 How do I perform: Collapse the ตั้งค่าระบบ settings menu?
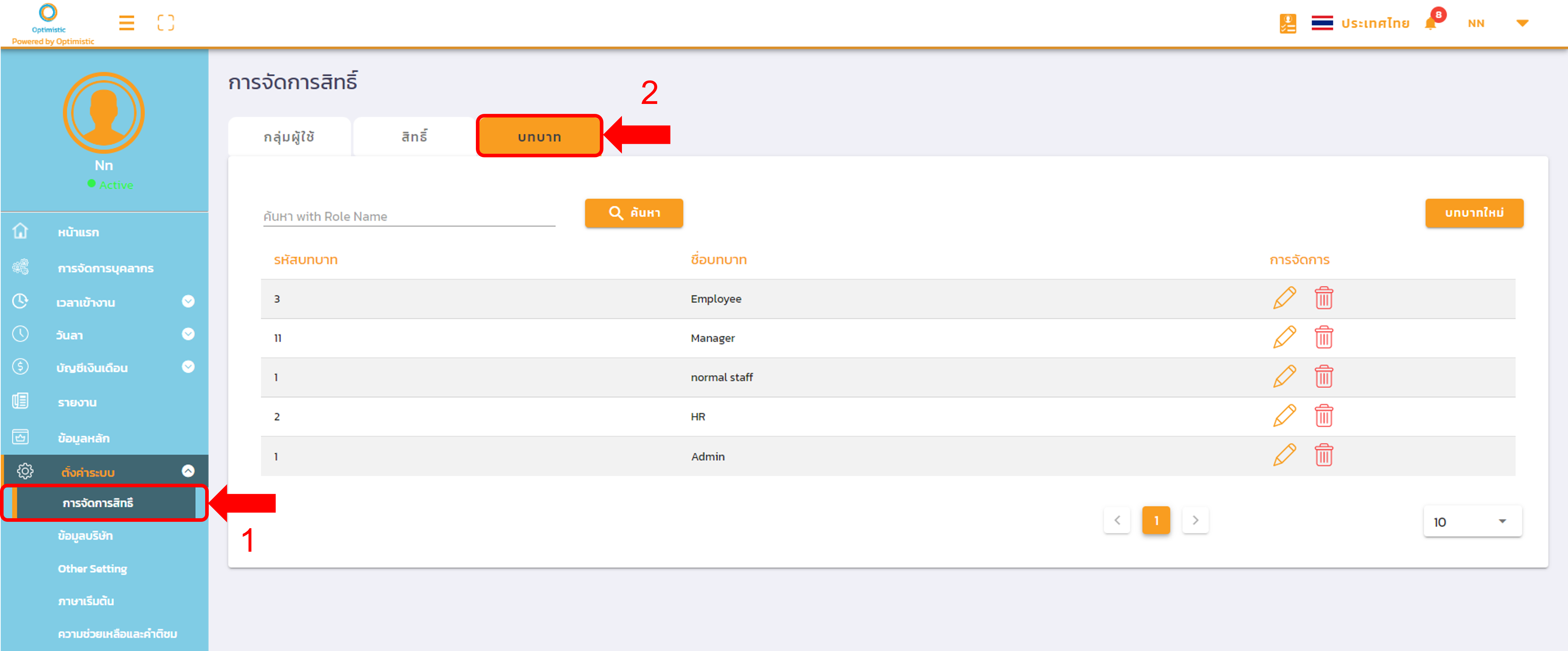[188, 471]
